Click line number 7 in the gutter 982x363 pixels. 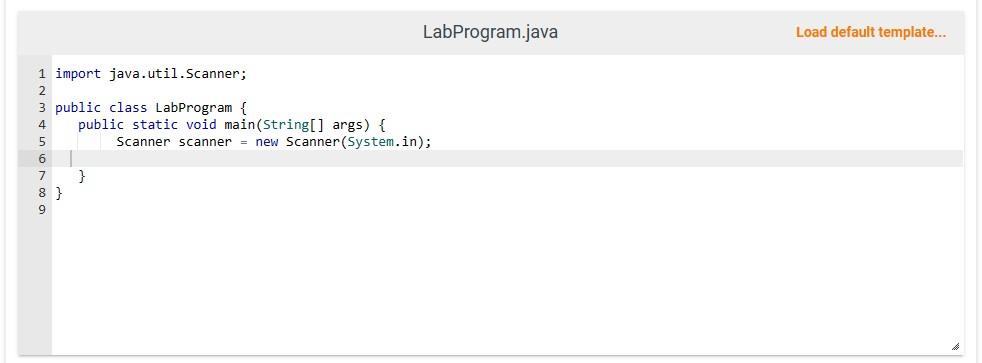coord(42,175)
